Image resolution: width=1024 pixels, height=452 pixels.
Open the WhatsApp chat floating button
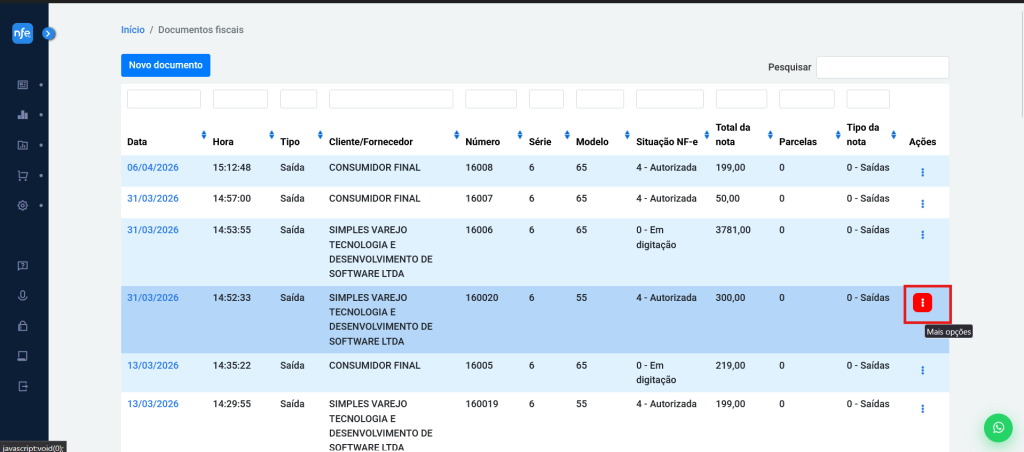click(x=997, y=427)
